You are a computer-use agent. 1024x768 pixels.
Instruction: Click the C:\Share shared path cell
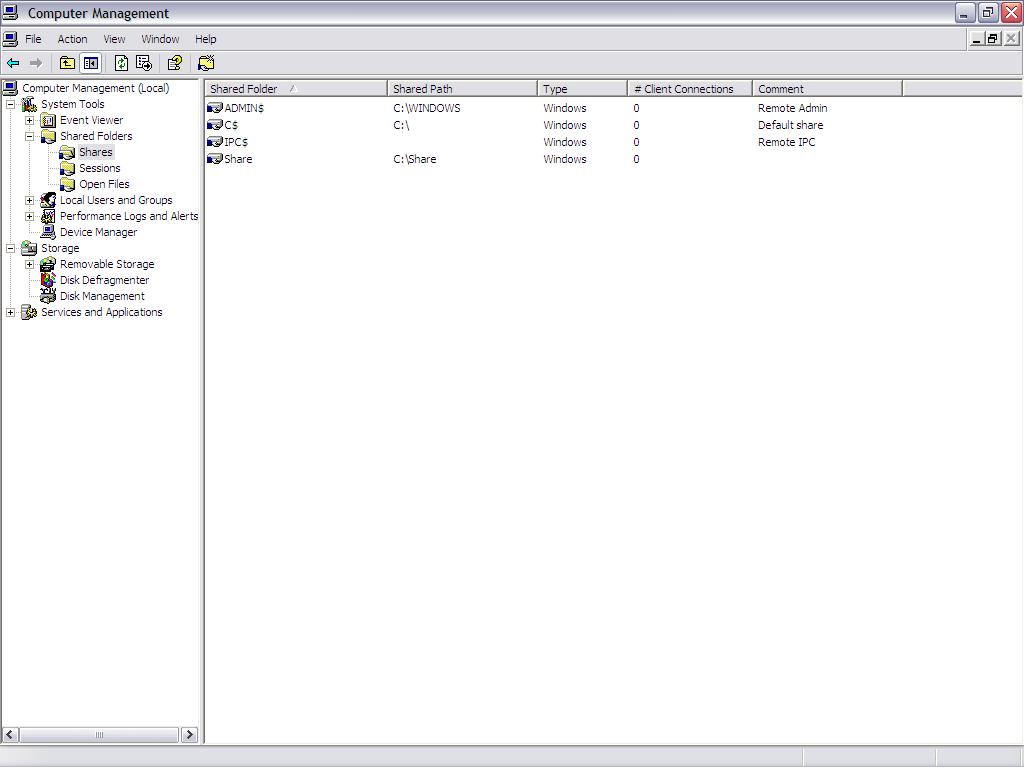click(x=415, y=159)
